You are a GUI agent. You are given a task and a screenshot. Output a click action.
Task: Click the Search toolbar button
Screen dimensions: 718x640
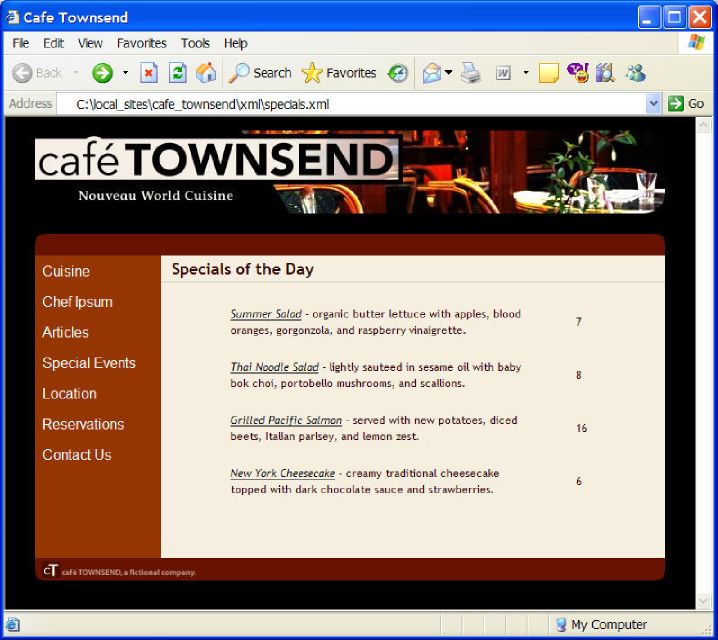pyautogui.click(x=260, y=73)
